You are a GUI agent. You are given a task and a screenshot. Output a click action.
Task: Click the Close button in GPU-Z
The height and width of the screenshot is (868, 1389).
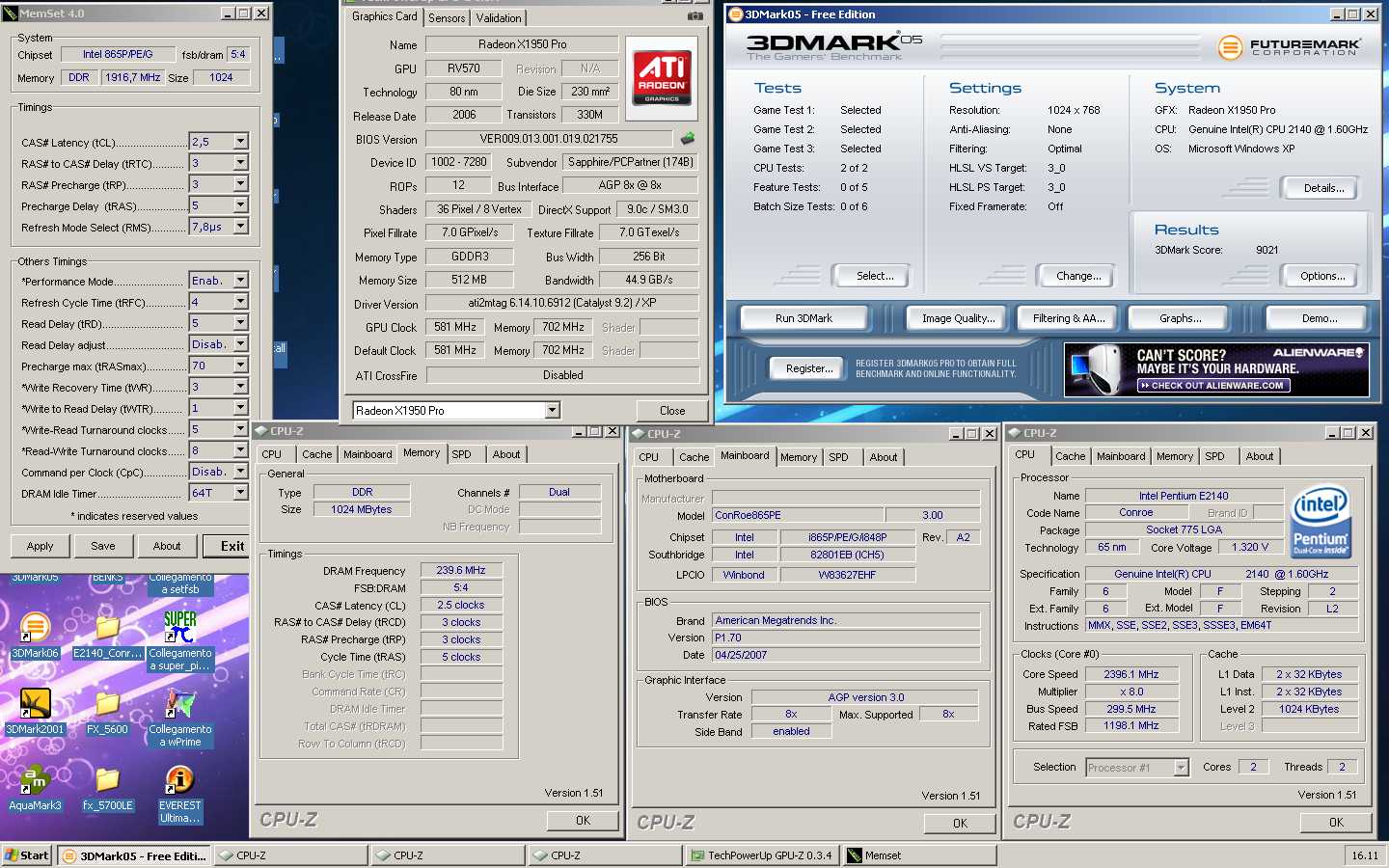(672, 410)
